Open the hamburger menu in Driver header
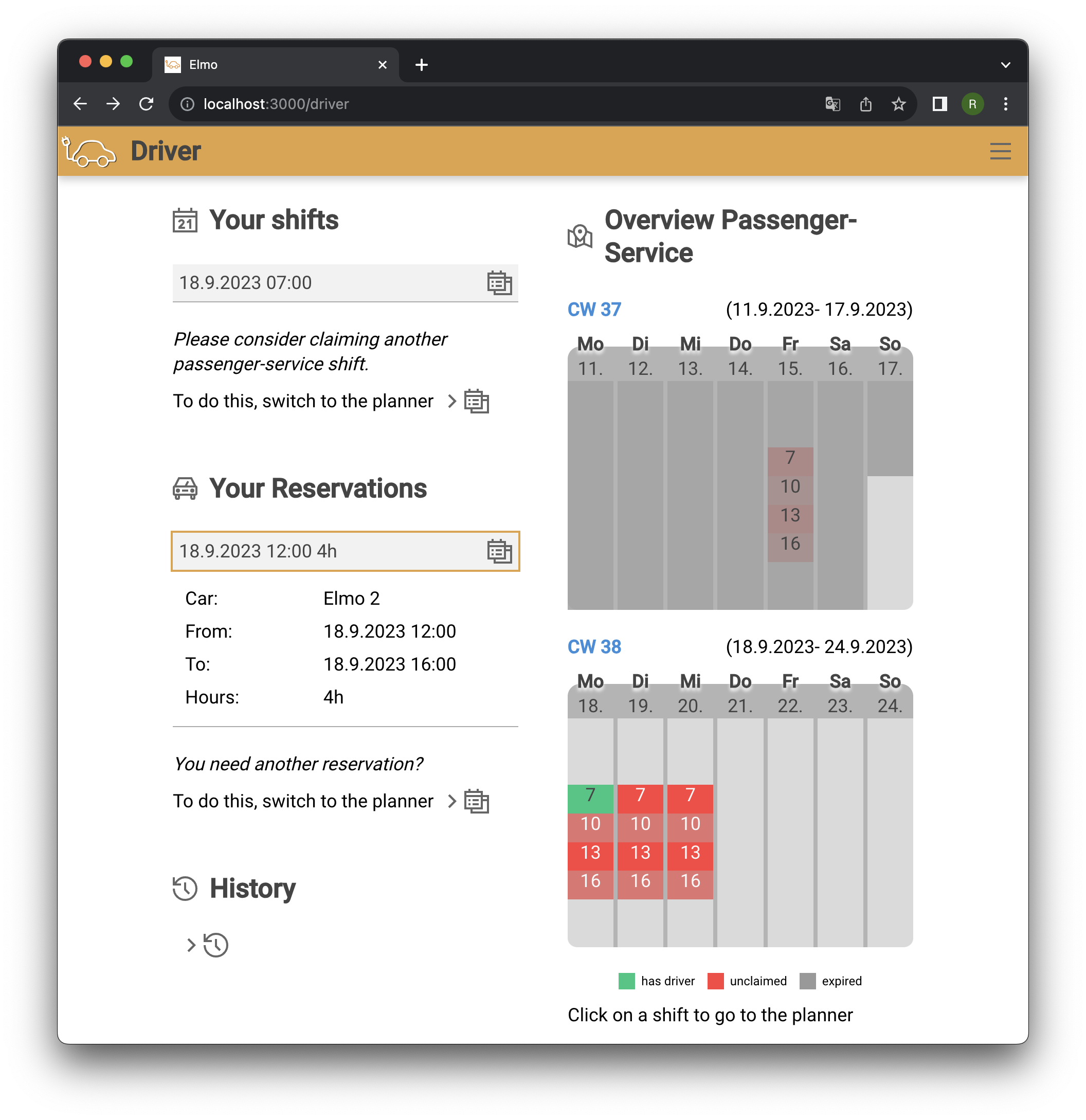This screenshot has width=1086, height=1120. pyautogui.click(x=1000, y=151)
